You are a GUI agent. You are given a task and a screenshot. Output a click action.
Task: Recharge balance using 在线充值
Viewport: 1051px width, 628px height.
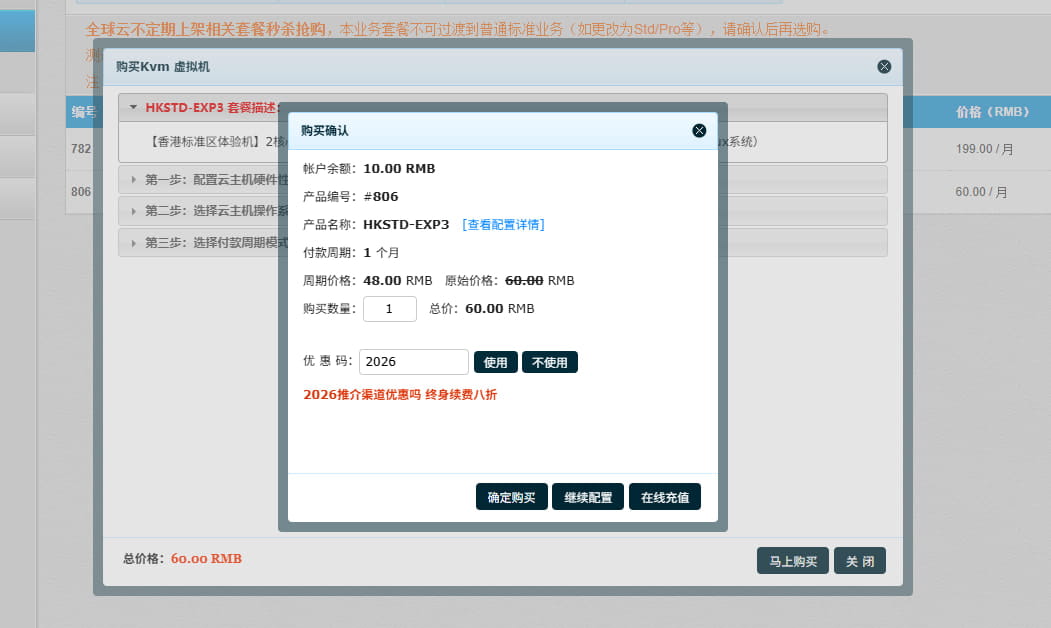click(664, 496)
